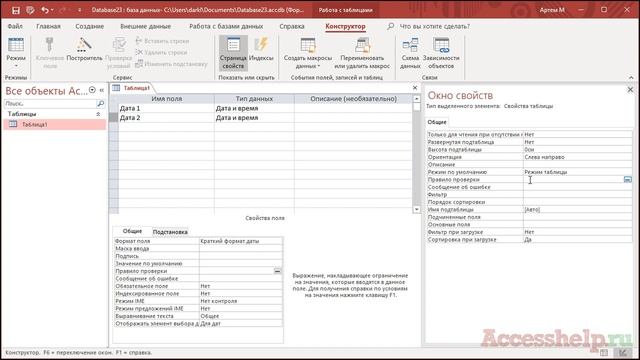Click the Индексированное поле value
640x360 pixels.
(x=240, y=293)
